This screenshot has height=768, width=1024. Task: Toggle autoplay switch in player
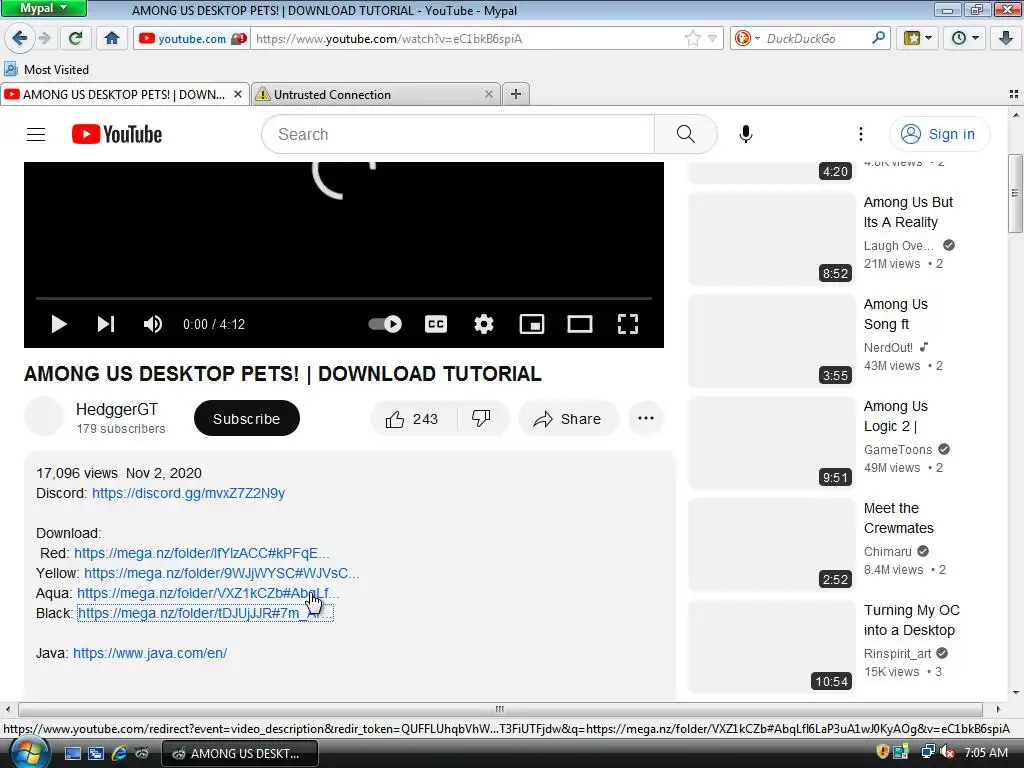point(385,324)
